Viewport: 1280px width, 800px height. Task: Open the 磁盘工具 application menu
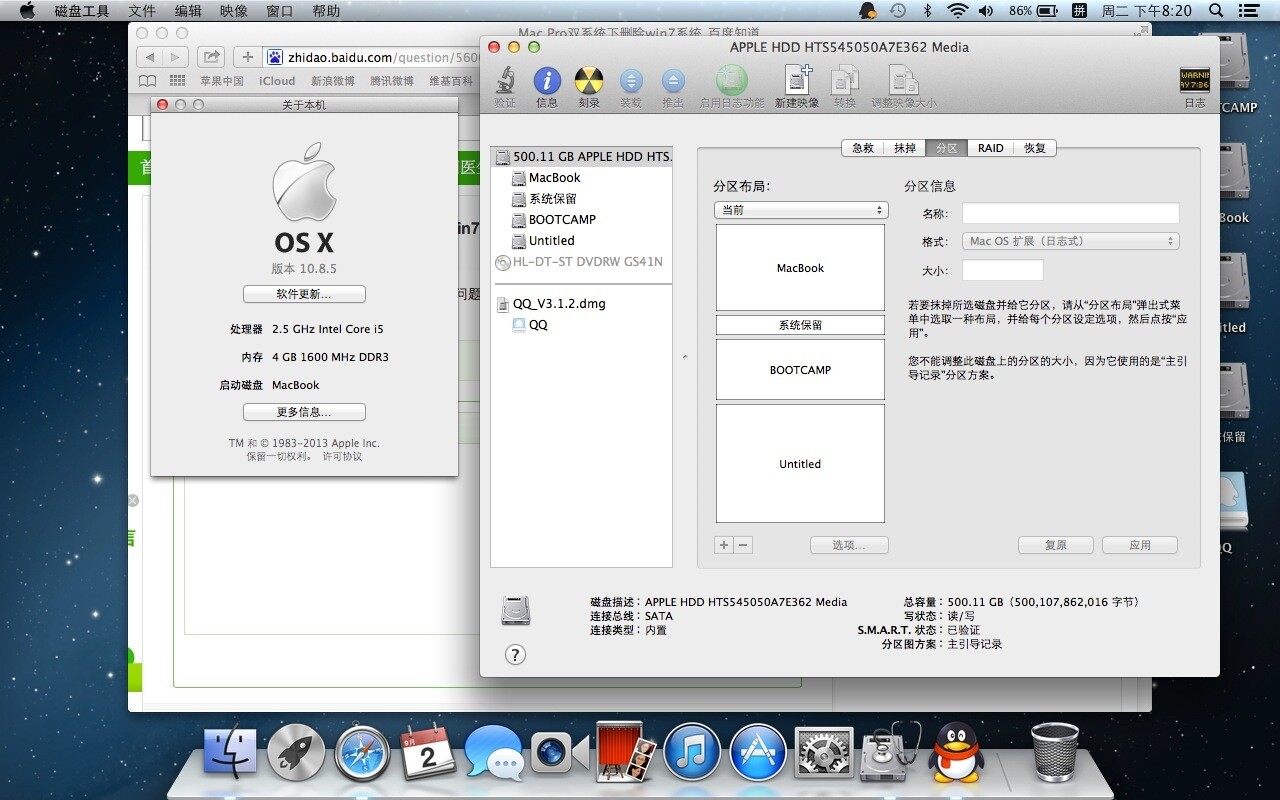pyautogui.click(x=82, y=11)
